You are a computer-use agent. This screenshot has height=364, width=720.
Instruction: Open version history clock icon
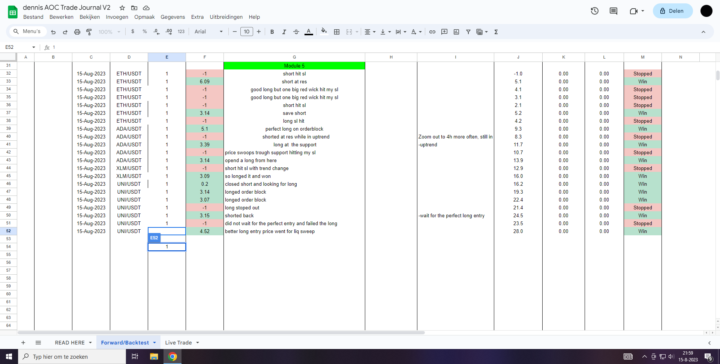[595, 11]
